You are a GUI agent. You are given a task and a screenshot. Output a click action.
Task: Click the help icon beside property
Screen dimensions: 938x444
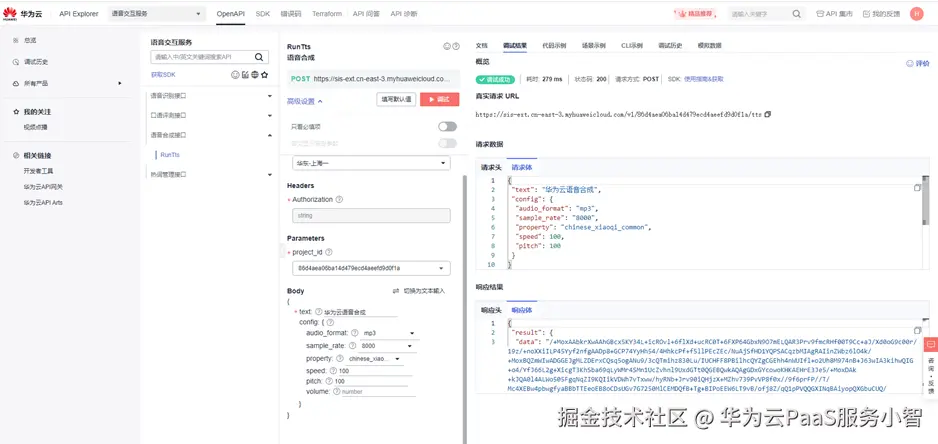pyautogui.click(x=340, y=359)
